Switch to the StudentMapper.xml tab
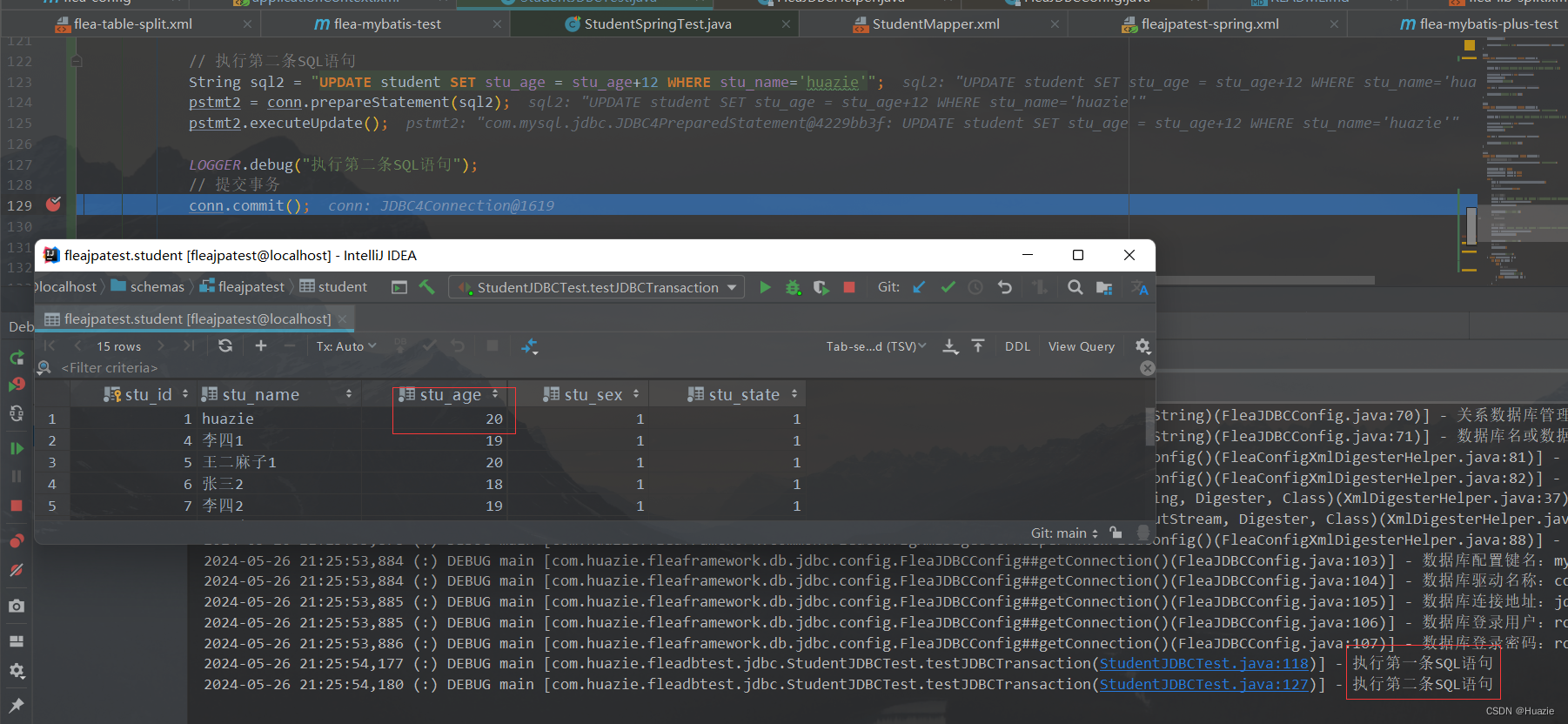 click(x=935, y=24)
